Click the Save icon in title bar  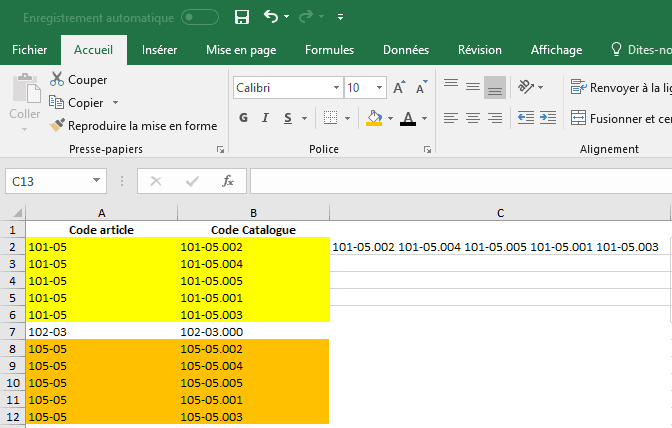click(241, 17)
